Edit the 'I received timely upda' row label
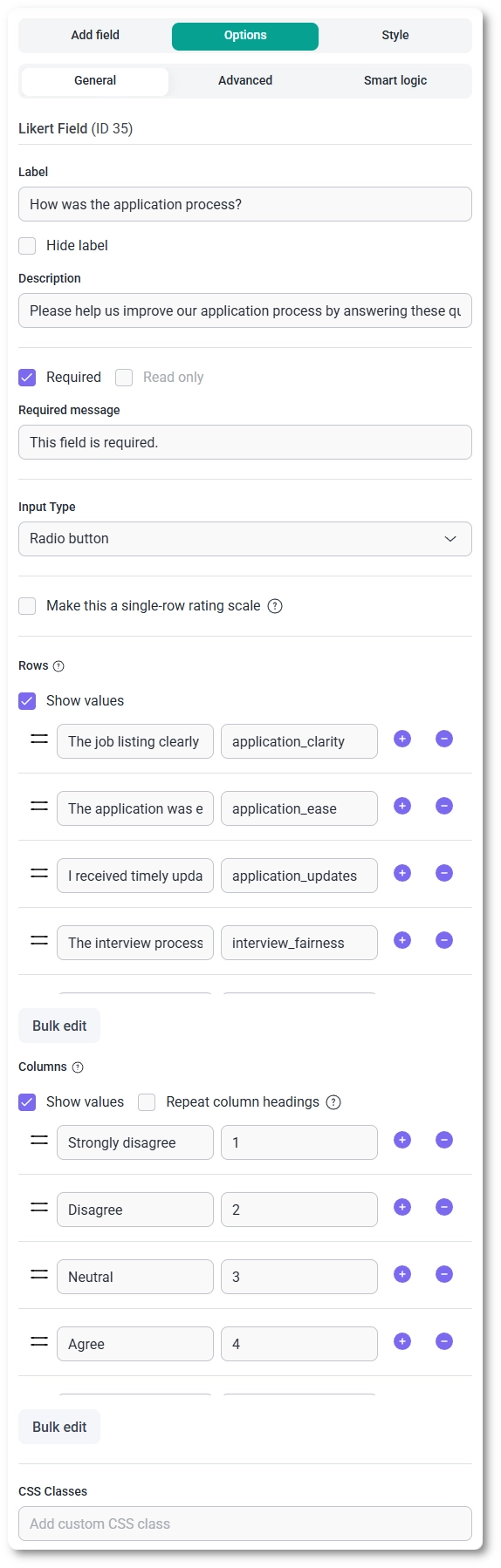This screenshot has height=1568, width=501. click(135, 876)
